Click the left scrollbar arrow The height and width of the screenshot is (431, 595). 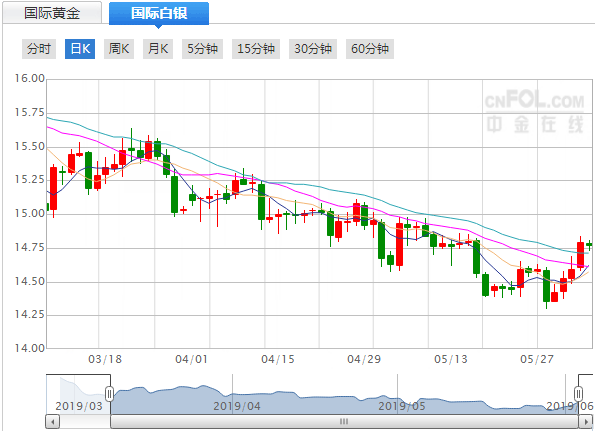52,422
